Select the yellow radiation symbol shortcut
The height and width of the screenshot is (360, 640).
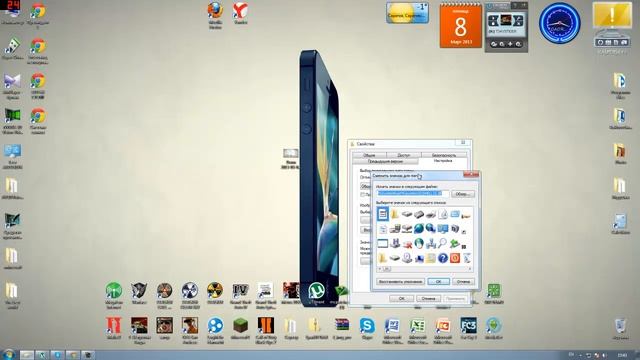pos(215,293)
